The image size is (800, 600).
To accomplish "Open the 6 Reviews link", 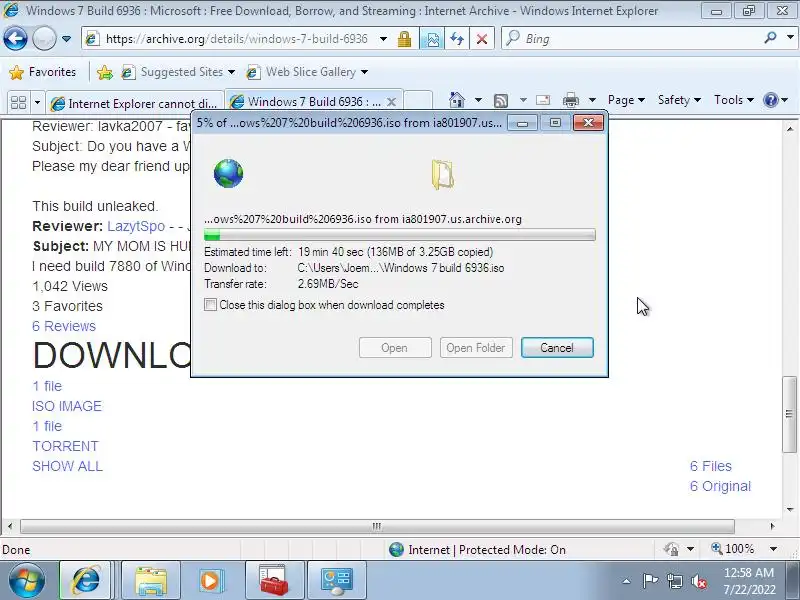I will click(64, 326).
